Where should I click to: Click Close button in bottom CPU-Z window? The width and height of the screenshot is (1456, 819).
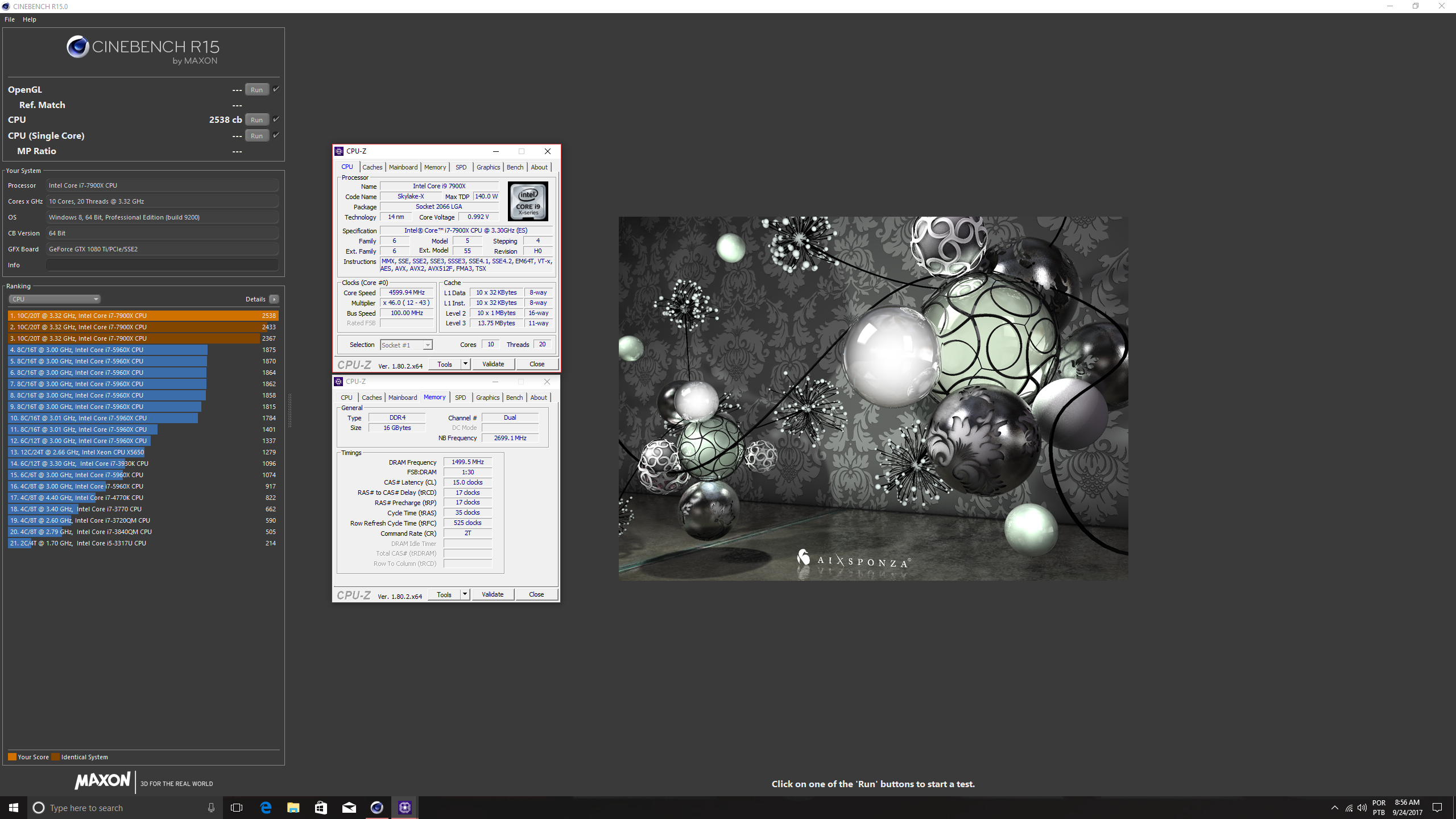tap(536, 594)
